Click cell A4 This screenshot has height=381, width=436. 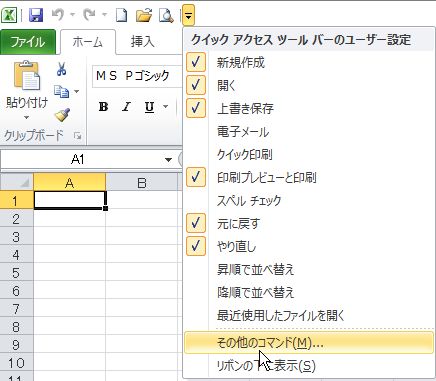pyautogui.click(x=70, y=255)
